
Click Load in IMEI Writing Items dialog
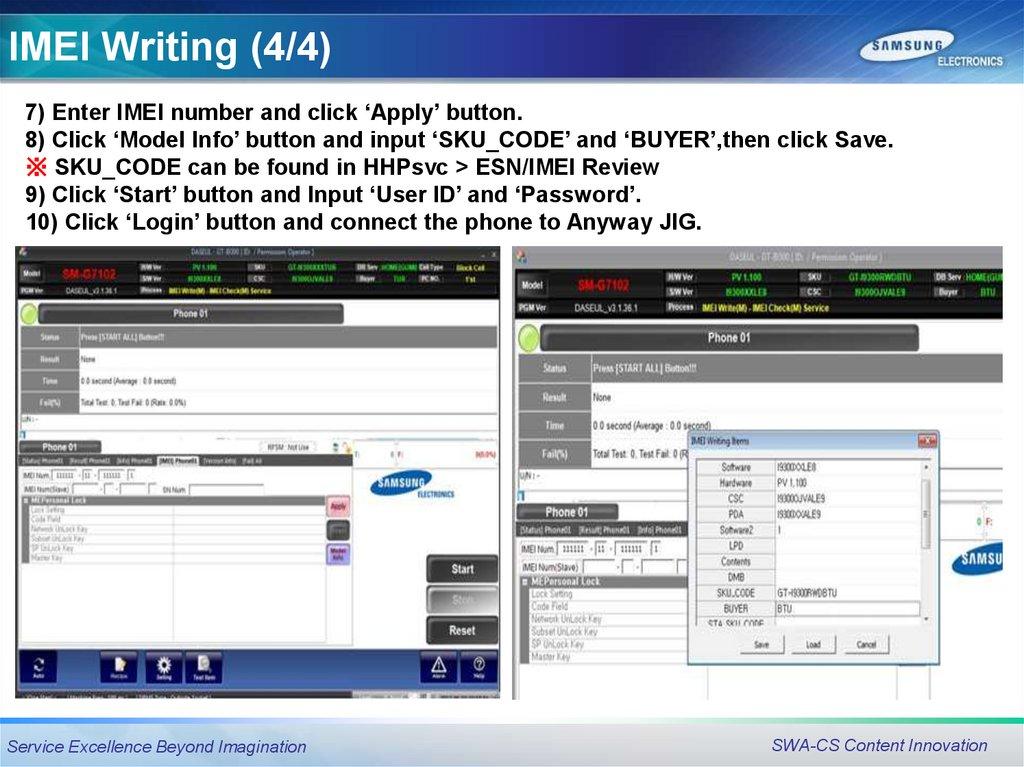click(x=813, y=645)
